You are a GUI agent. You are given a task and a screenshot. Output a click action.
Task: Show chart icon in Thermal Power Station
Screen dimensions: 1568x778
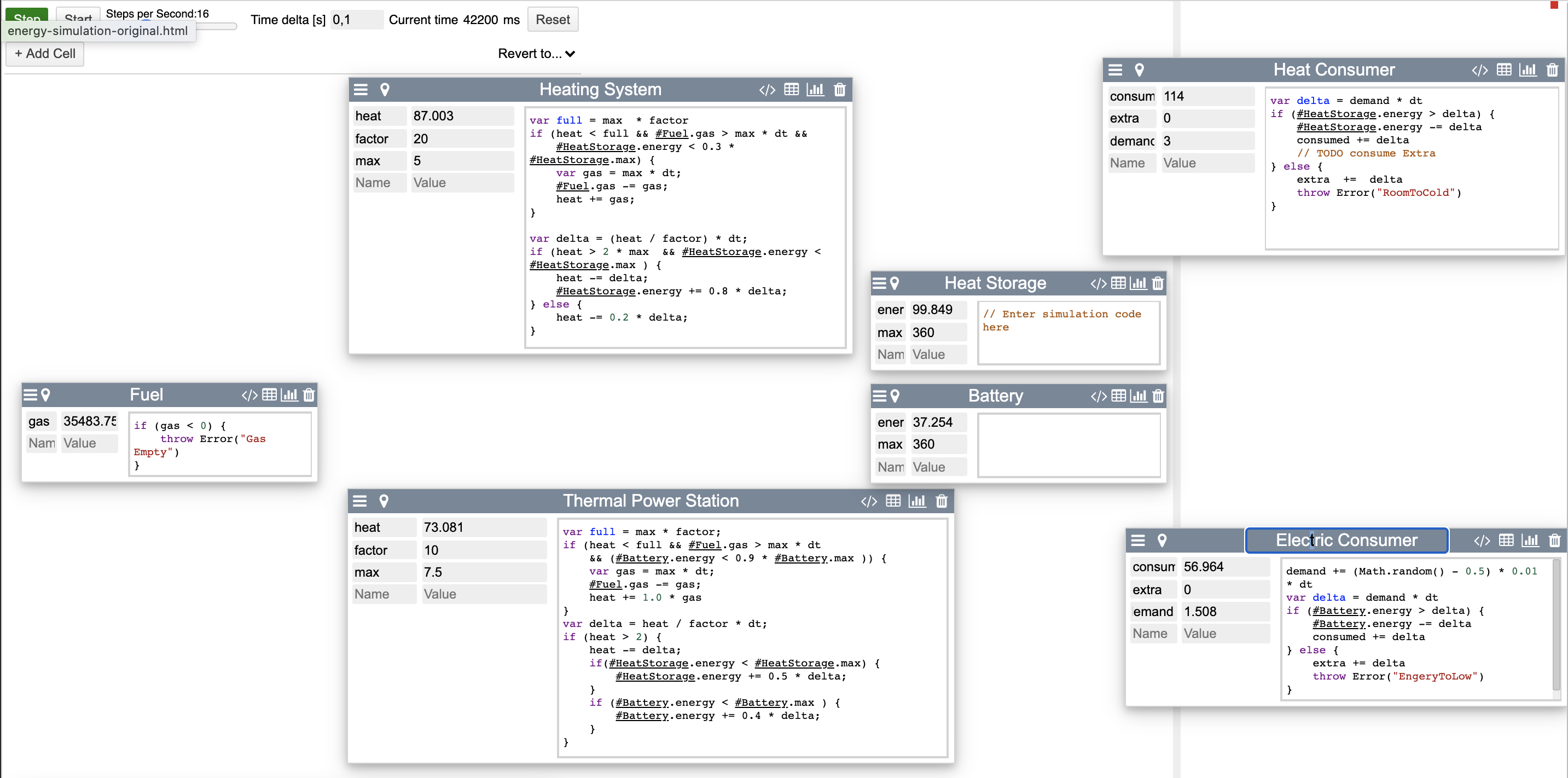(917, 501)
